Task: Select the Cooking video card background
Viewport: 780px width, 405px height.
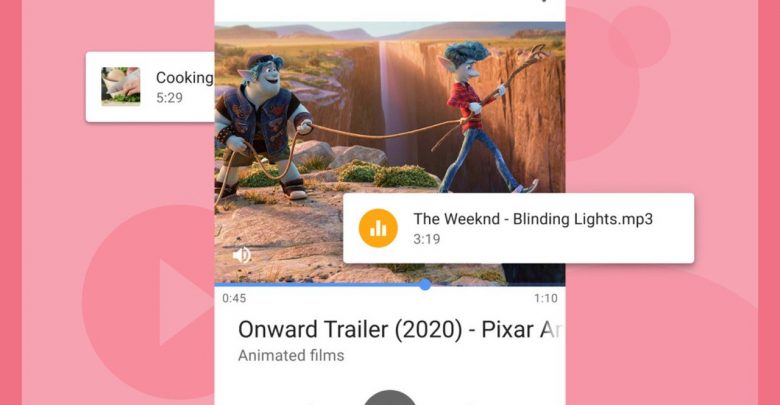Action: click(150, 87)
